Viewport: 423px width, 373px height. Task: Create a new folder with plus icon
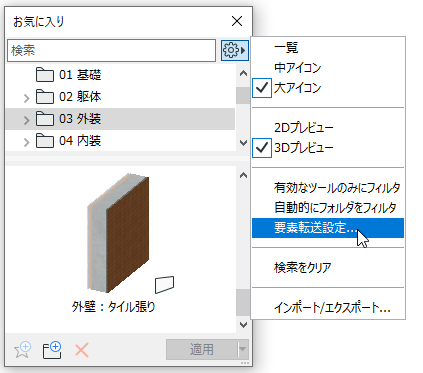pos(52,350)
